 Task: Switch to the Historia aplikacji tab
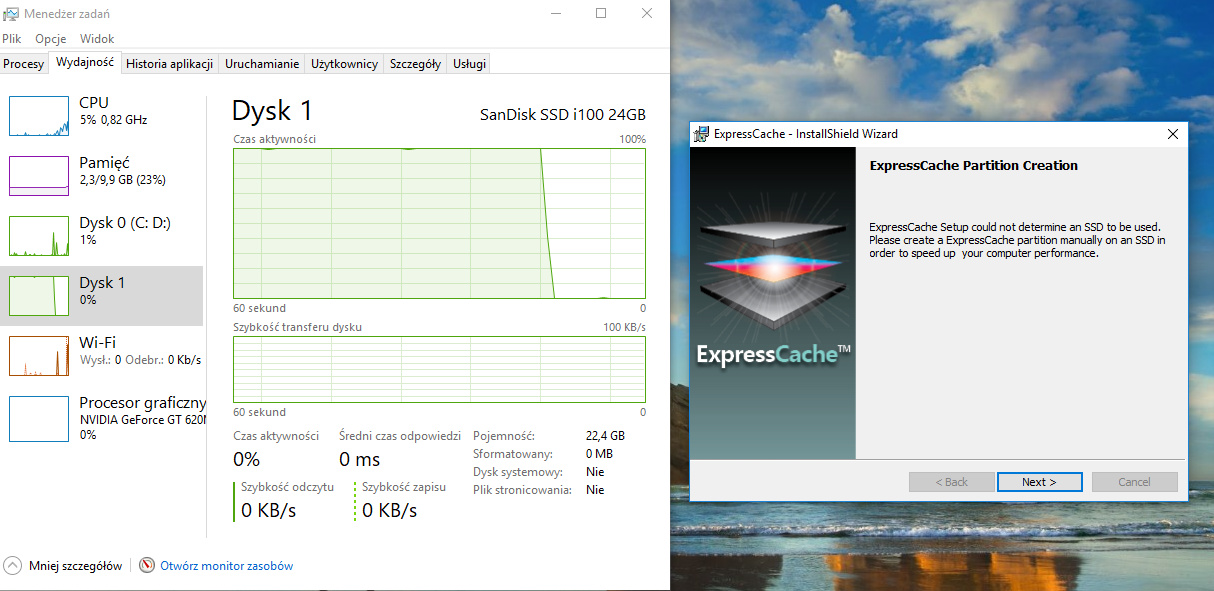click(x=170, y=64)
